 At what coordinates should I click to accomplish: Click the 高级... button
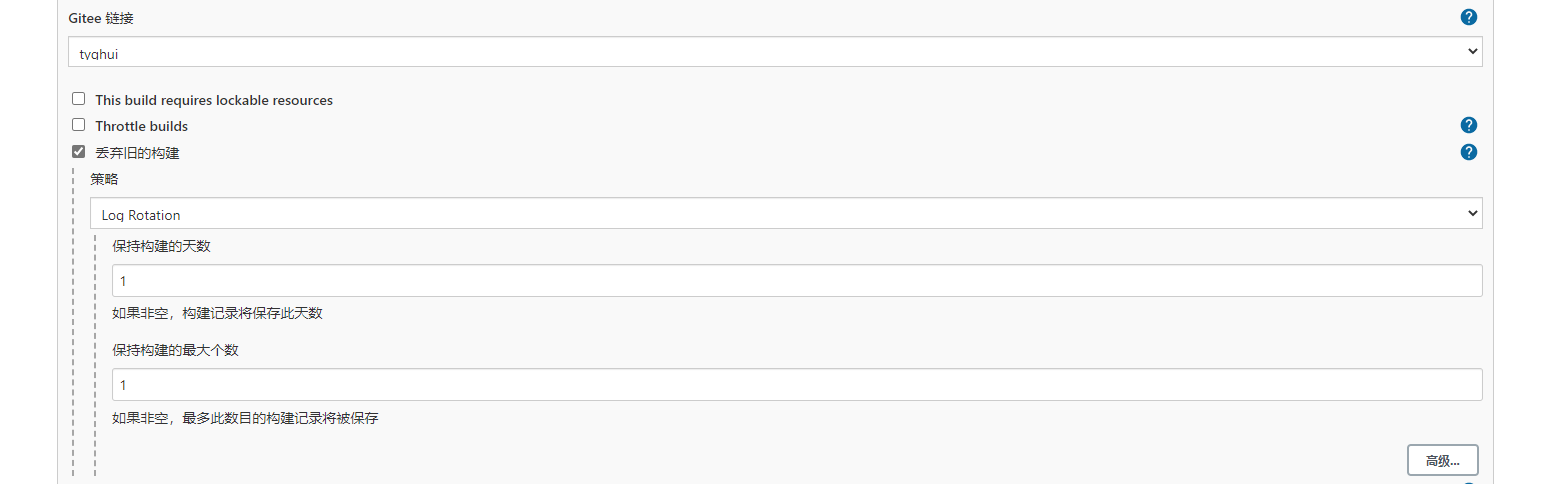pos(1443,460)
